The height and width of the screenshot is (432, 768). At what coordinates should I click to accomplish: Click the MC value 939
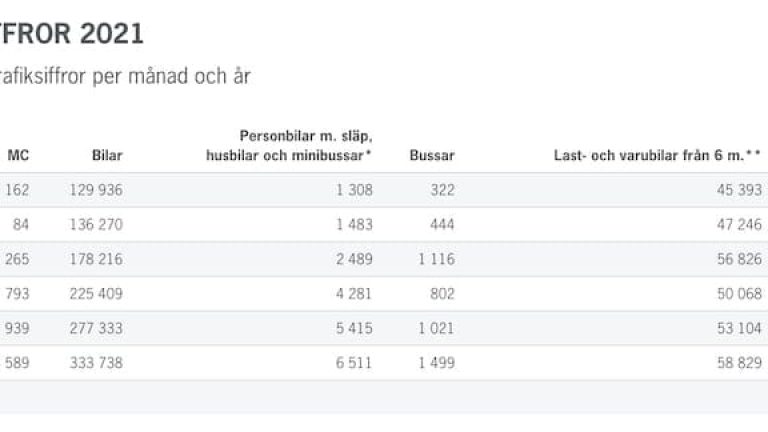[18, 328]
